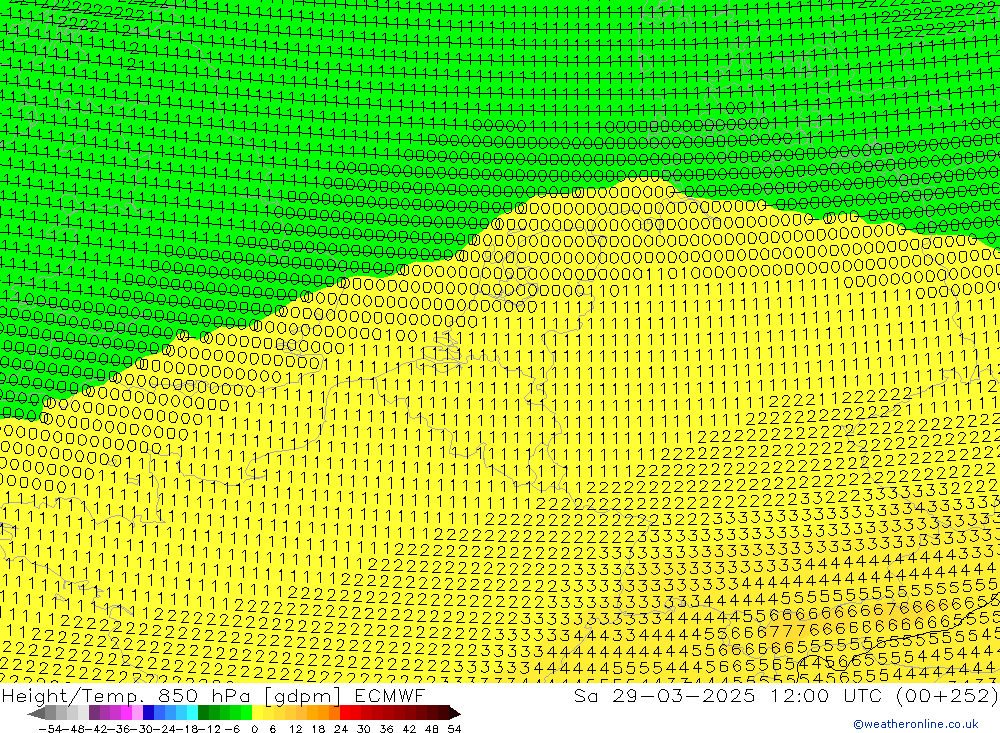Pick the darkest green swatch at -12
Image resolution: width=1000 pixels, height=733 pixels.
click(203, 713)
